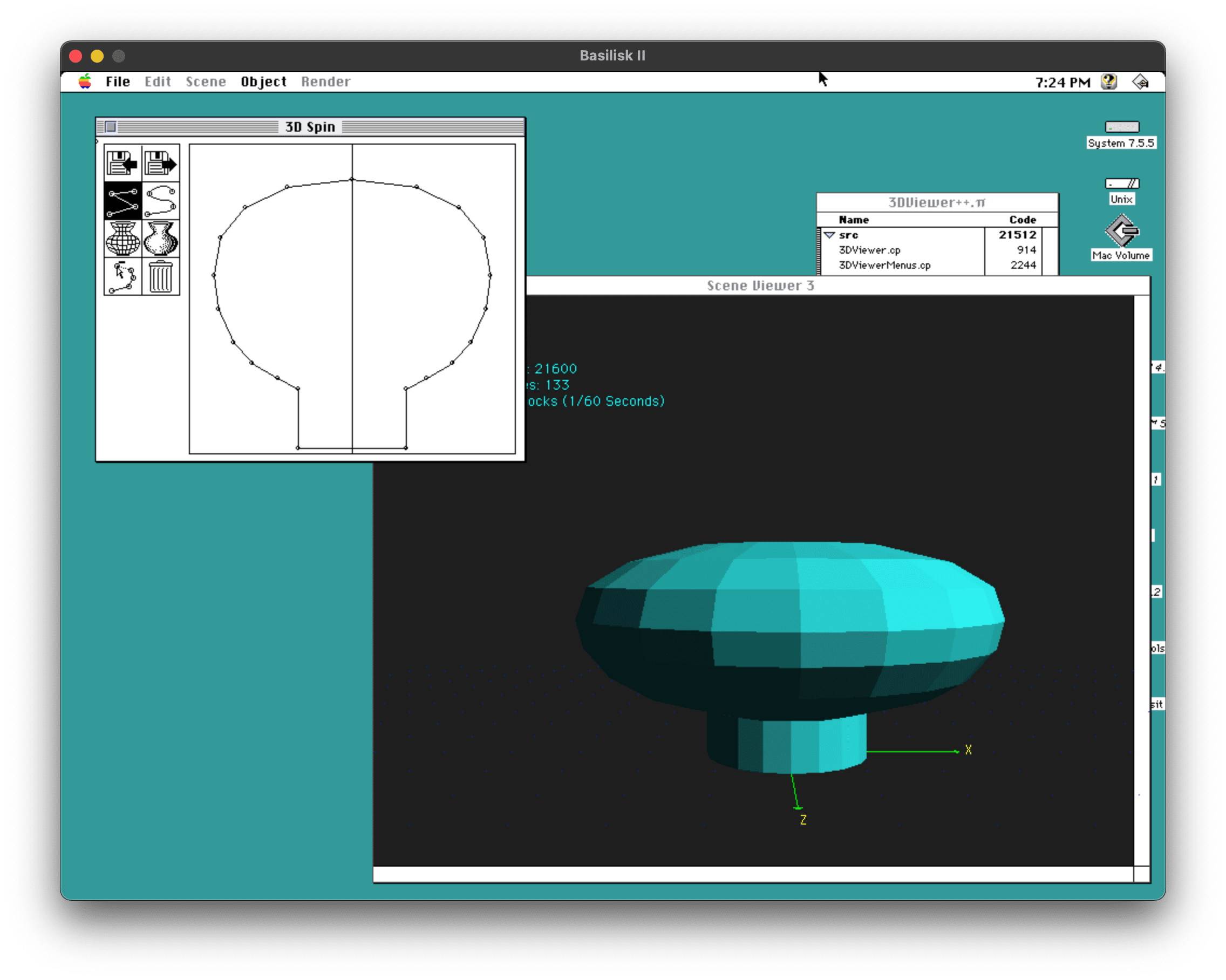Select the smooth curve spline tool

point(161,201)
